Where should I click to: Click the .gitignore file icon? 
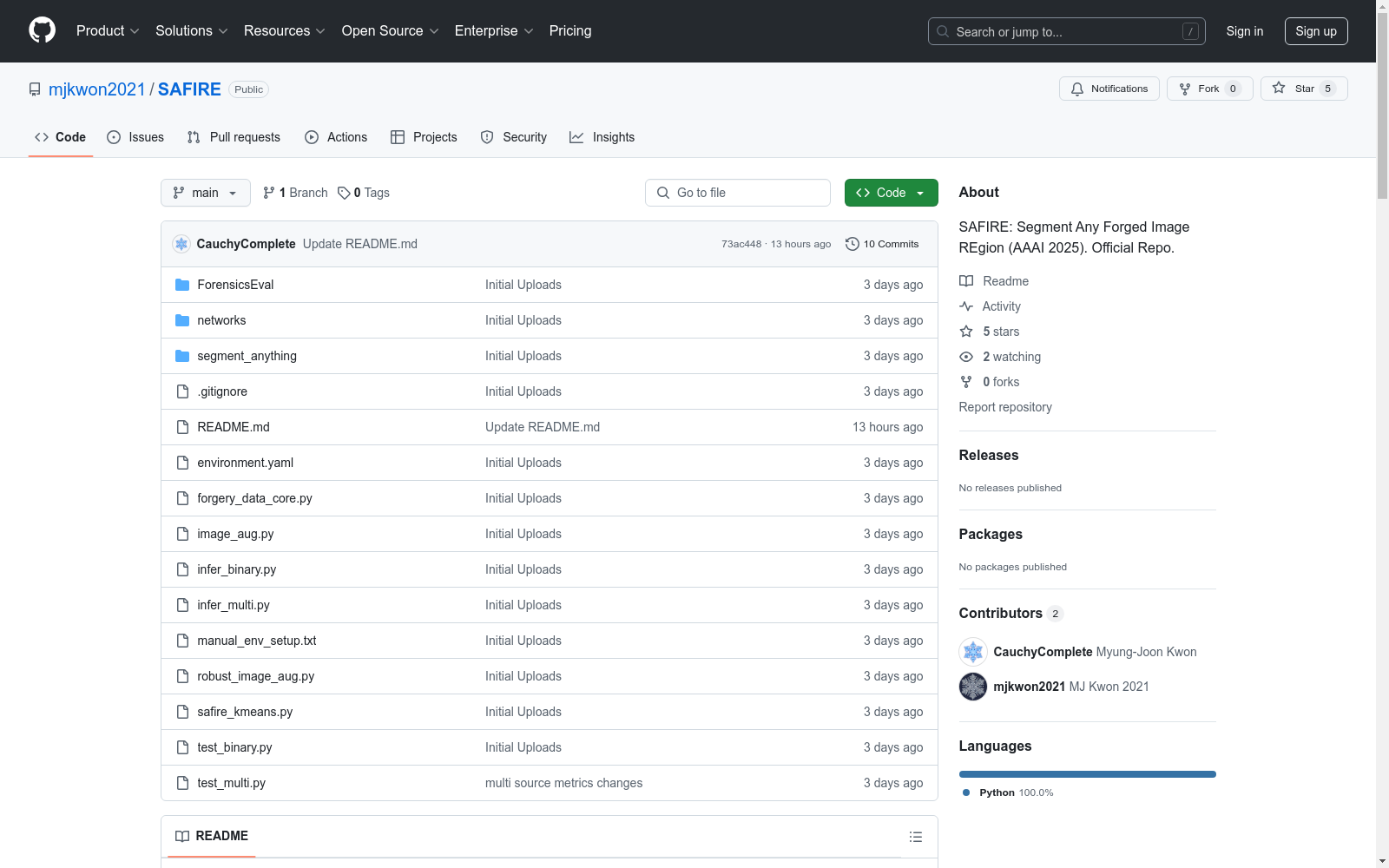[182, 391]
